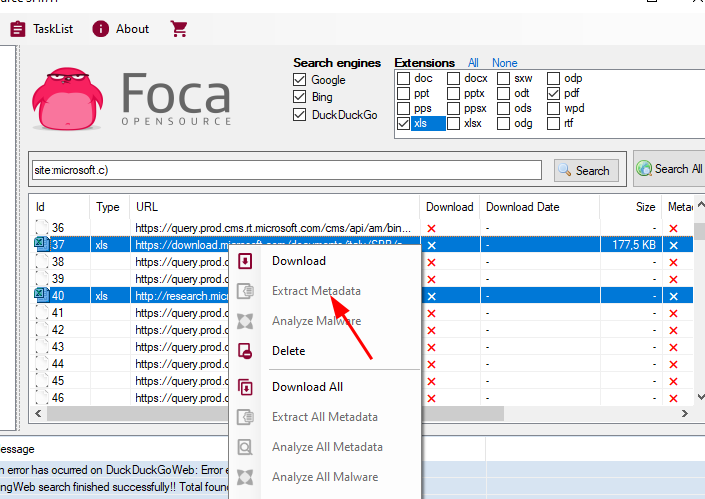705x499 pixels.
Task: Click the Search button
Action: coord(586,170)
